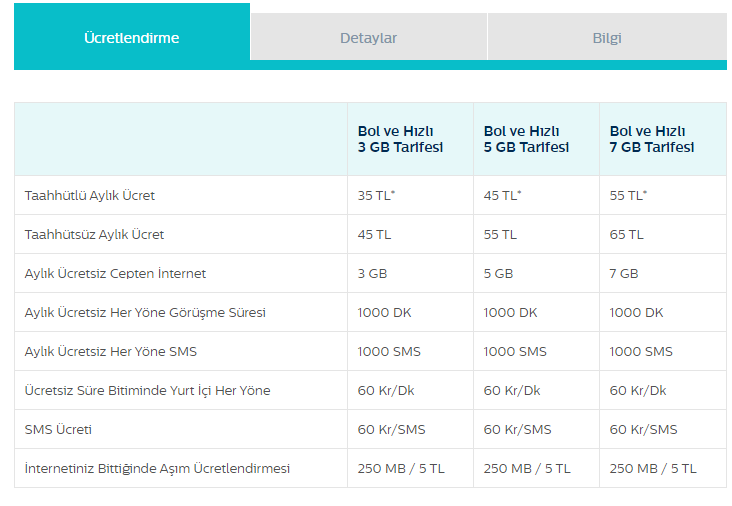Image resolution: width=732 pixels, height=506 pixels.
Task: Click the Taahhütlü Aylık Ücret row label
Action: [x=90, y=196]
